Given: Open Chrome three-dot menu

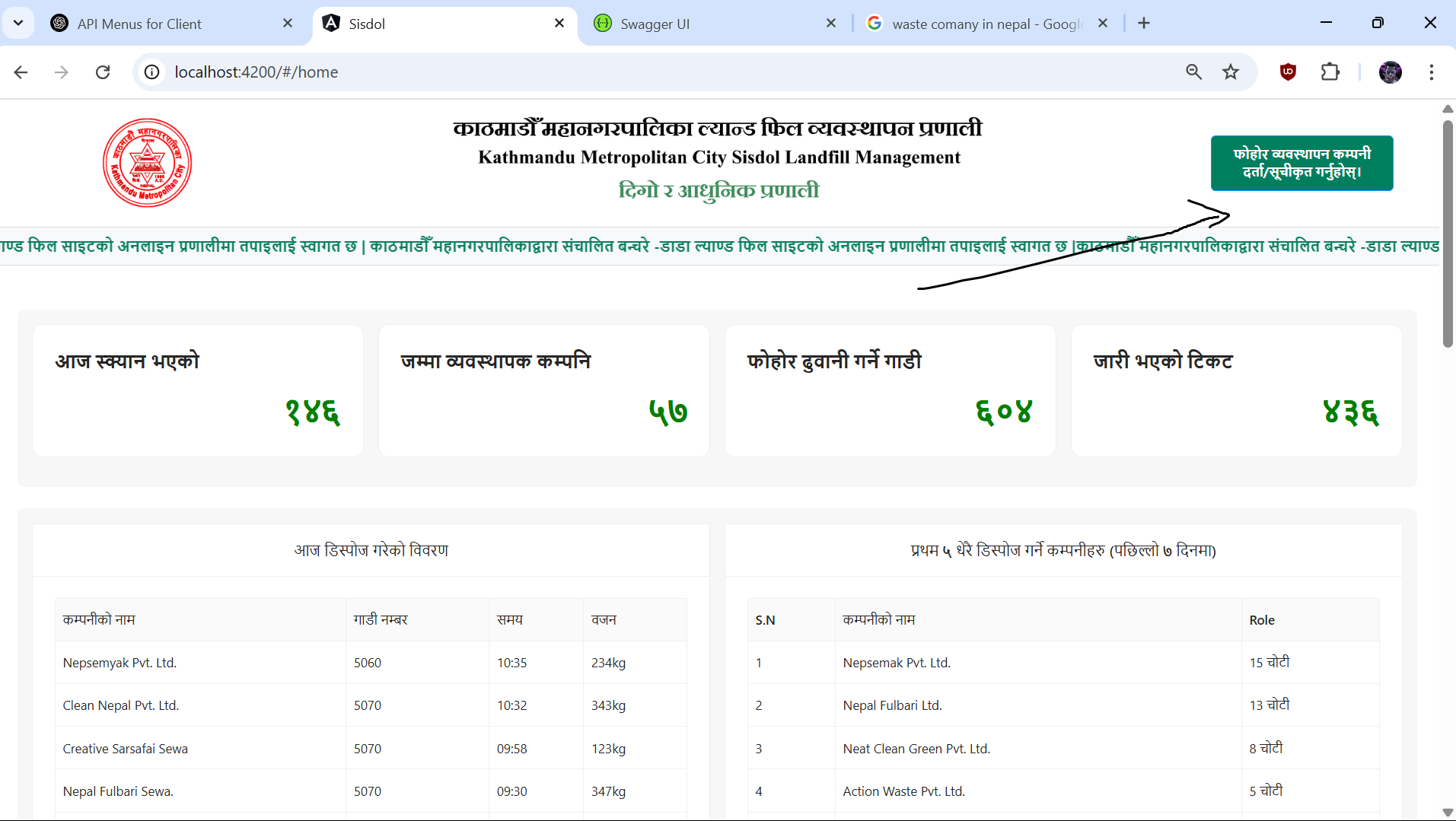Looking at the screenshot, I should (1431, 72).
